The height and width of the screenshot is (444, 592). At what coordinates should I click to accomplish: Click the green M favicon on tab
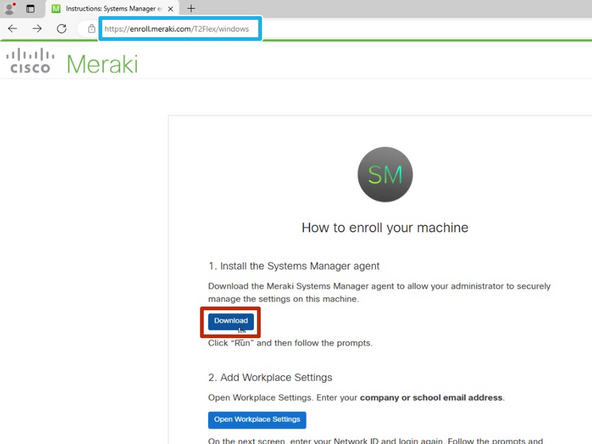(56, 9)
